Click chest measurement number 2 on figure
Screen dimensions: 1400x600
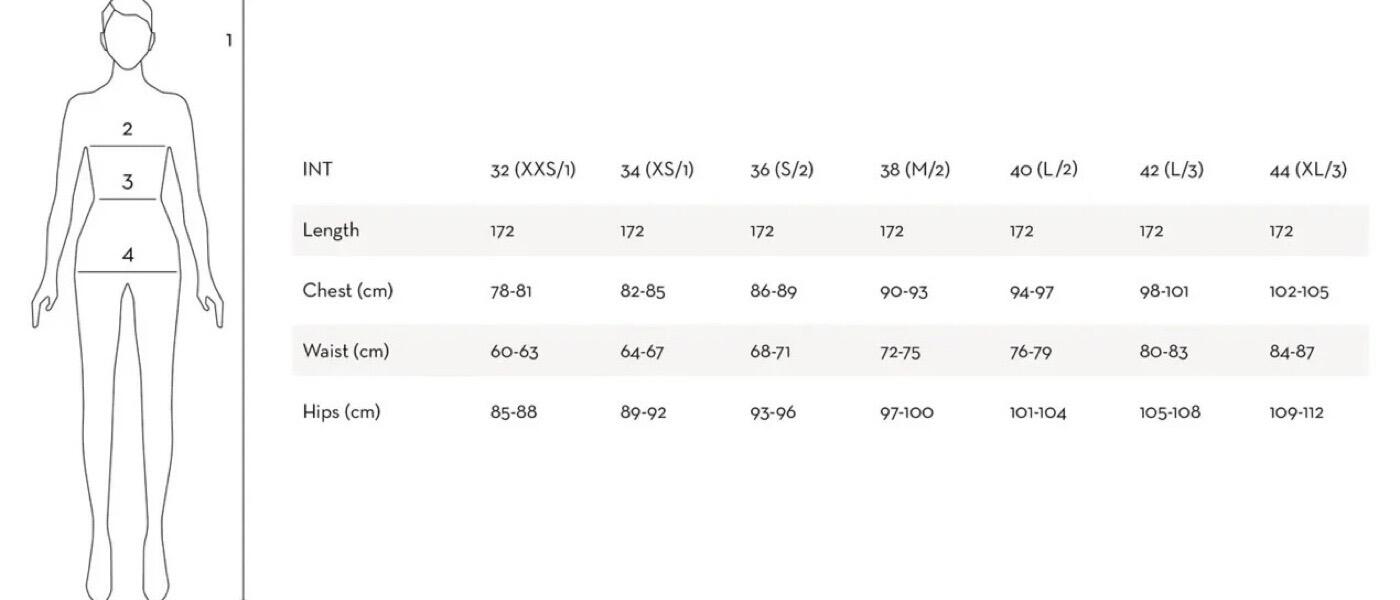(x=127, y=129)
